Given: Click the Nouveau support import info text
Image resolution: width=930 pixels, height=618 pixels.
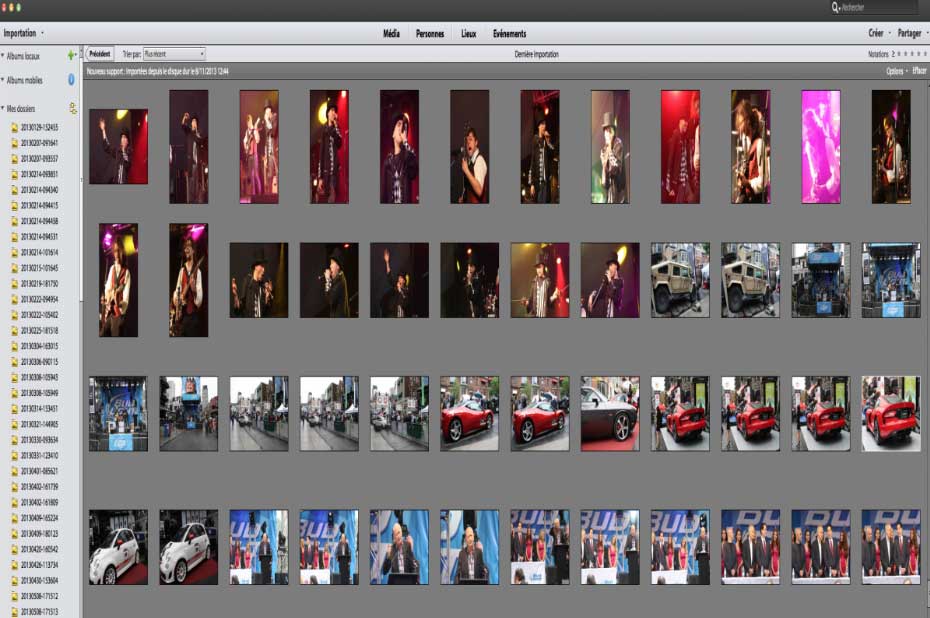Looking at the screenshot, I should (158, 71).
